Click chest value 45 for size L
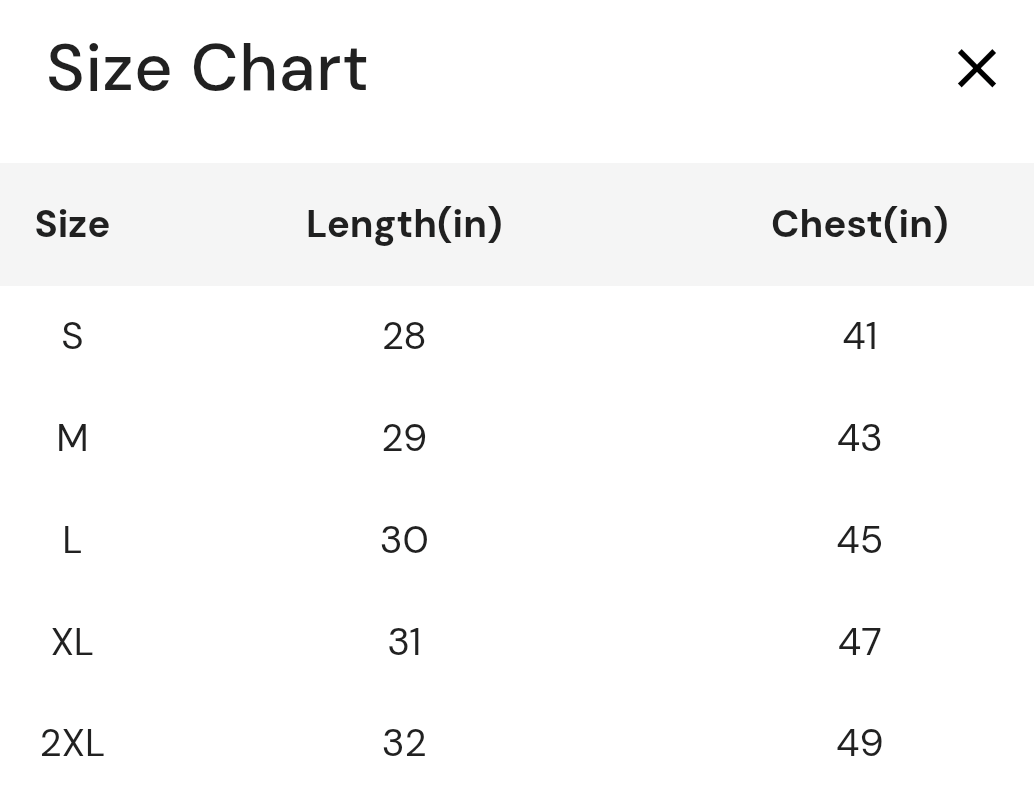The image size is (1034, 809). pos(859,540)
